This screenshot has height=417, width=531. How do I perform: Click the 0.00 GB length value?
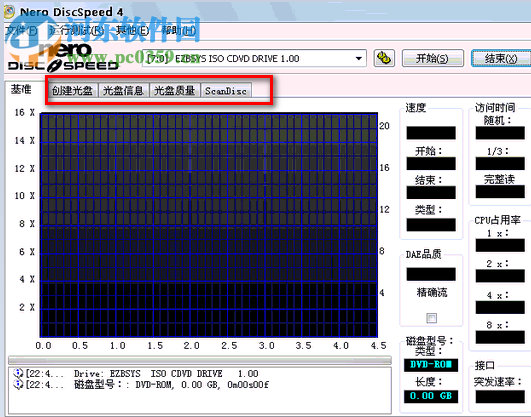[x=431, y=396]
